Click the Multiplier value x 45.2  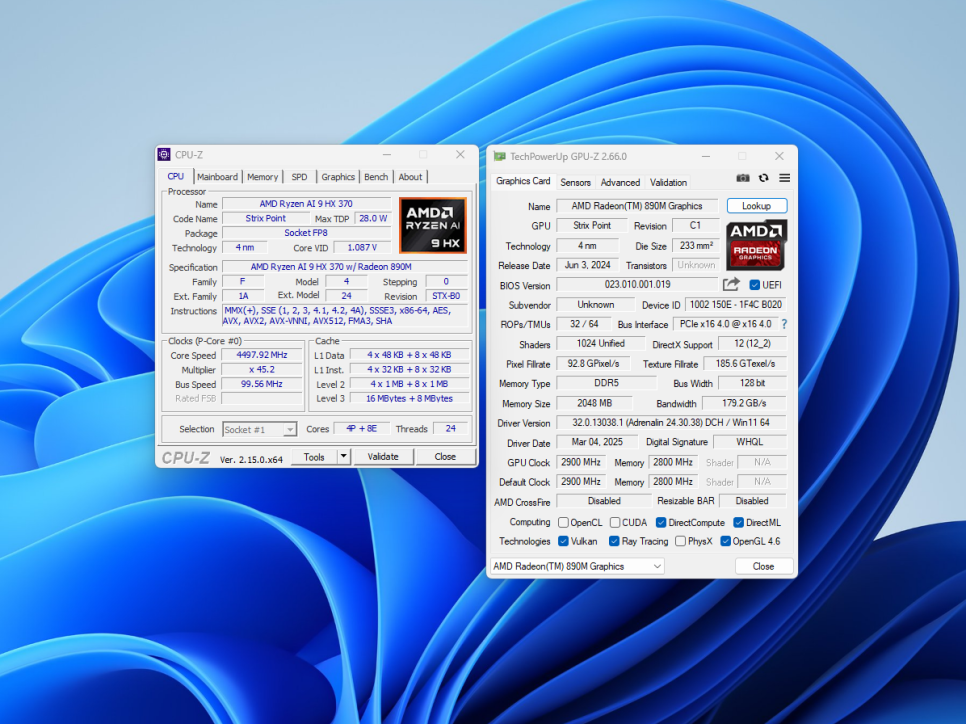[x=262, y=370]
